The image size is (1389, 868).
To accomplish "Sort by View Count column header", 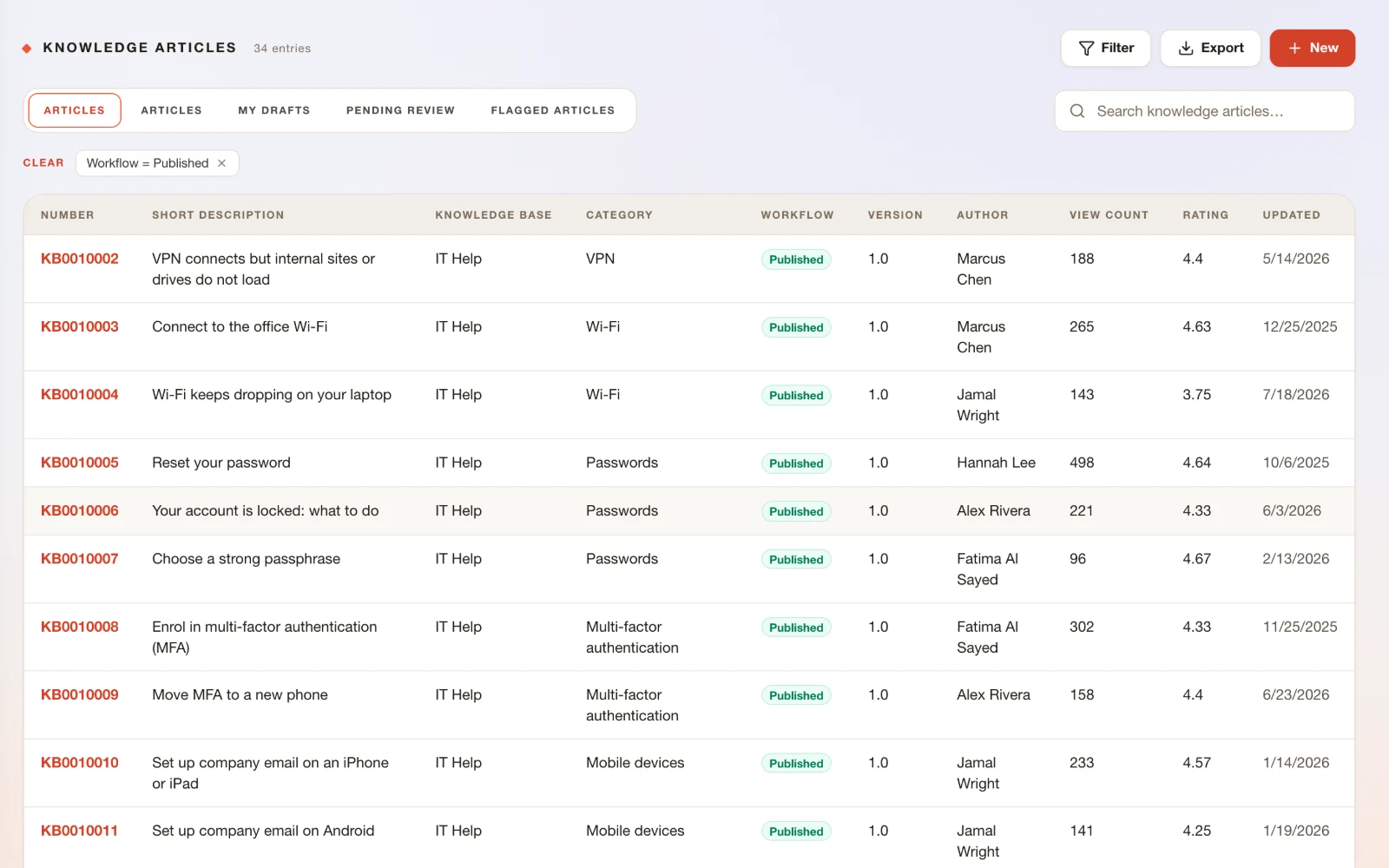I will coord(1109,215).
